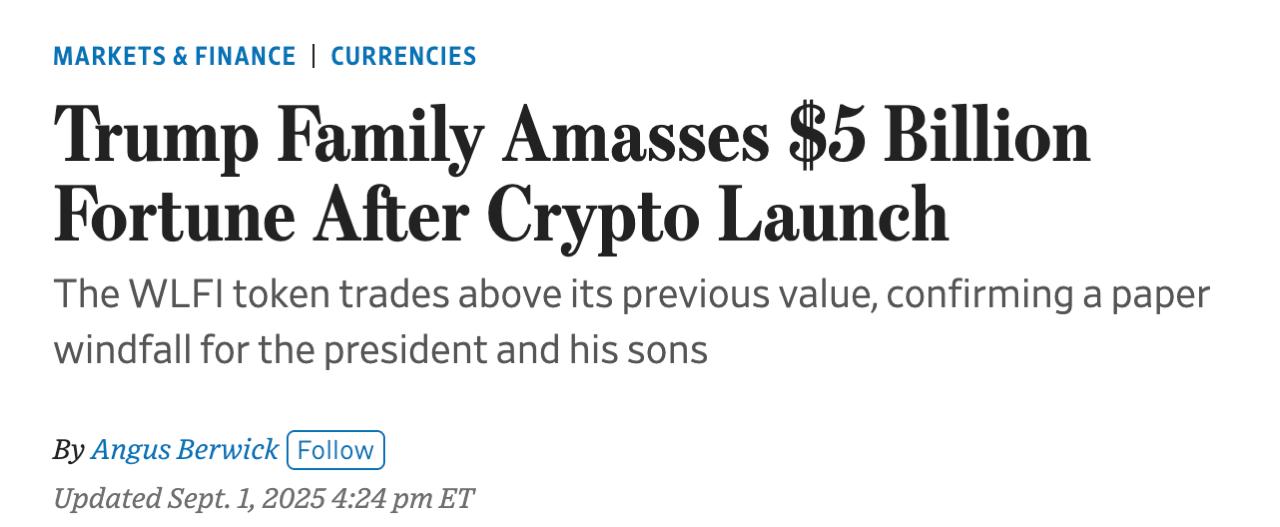1280x527 pixels.
Task: Follow author Angus Berwick
Action: [335, 450]
